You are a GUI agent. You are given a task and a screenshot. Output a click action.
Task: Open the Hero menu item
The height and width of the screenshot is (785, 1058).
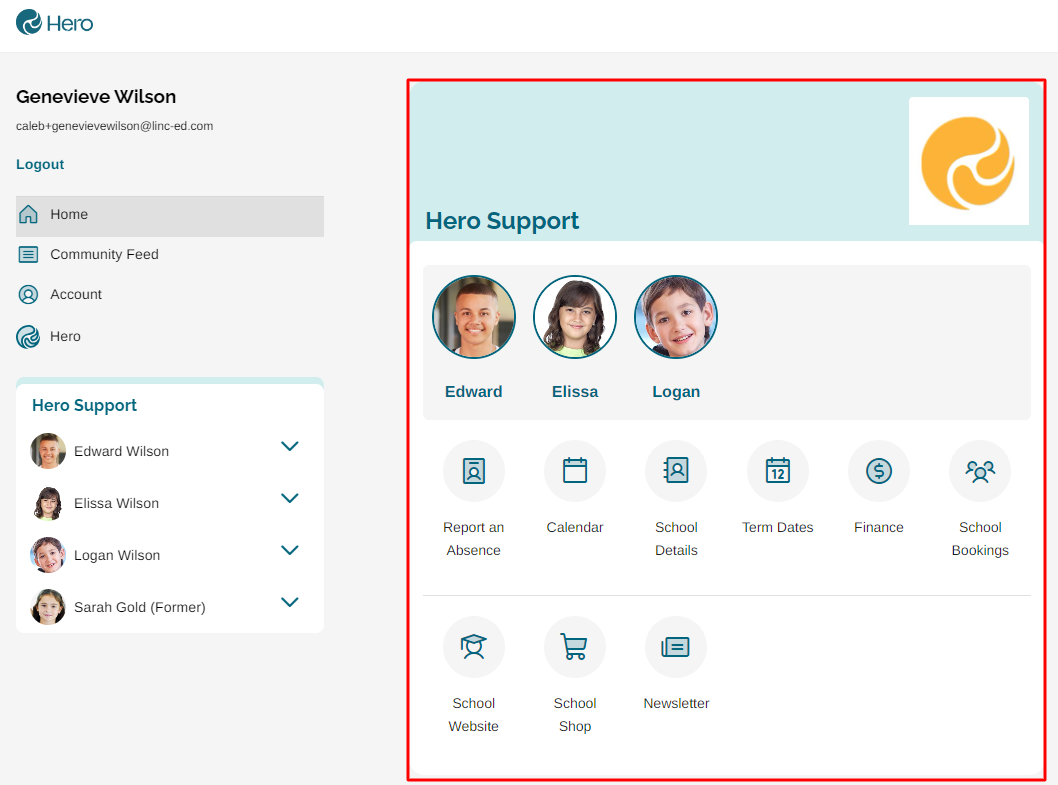click(x=170, y=336)
